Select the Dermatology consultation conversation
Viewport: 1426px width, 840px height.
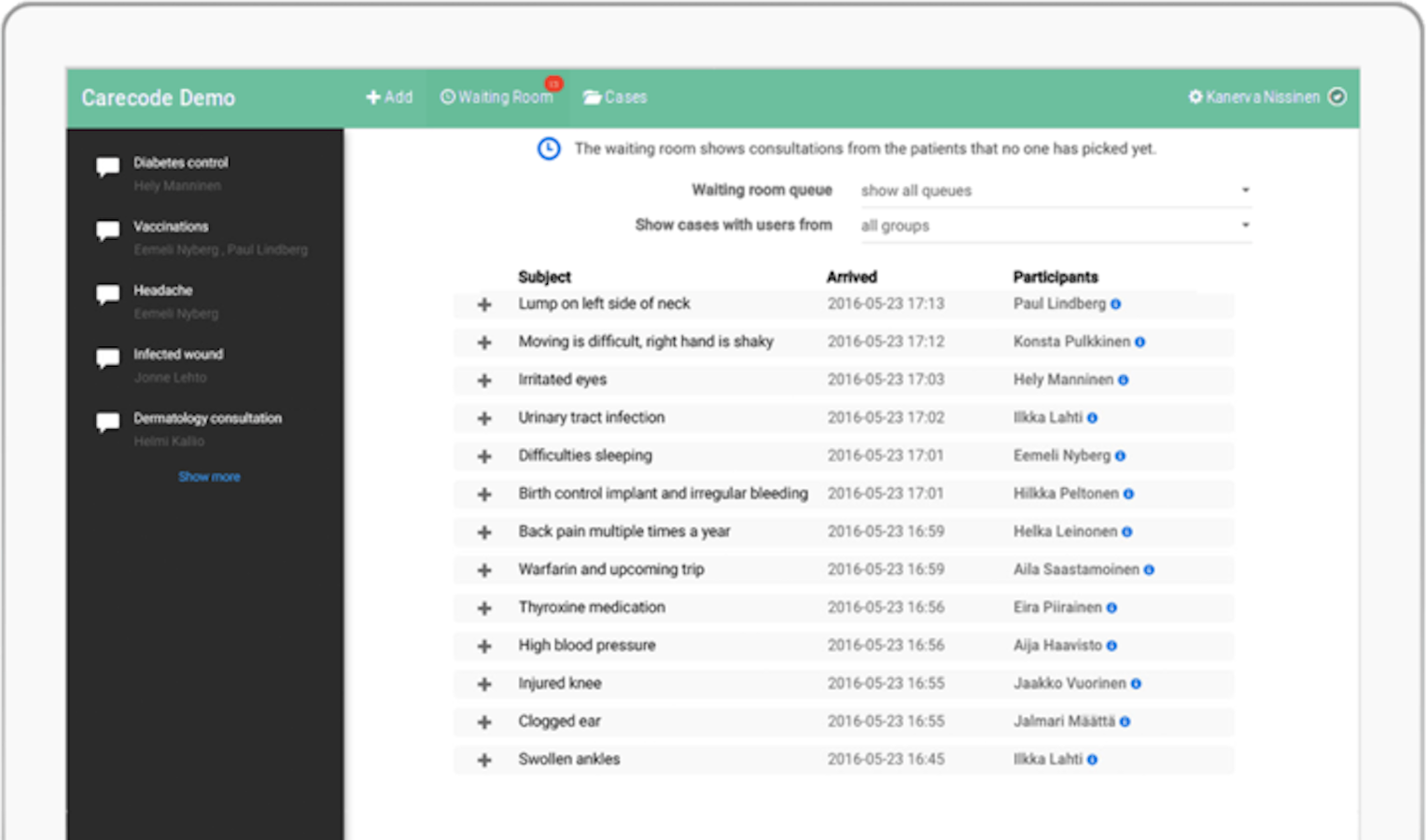click(207, 419)
